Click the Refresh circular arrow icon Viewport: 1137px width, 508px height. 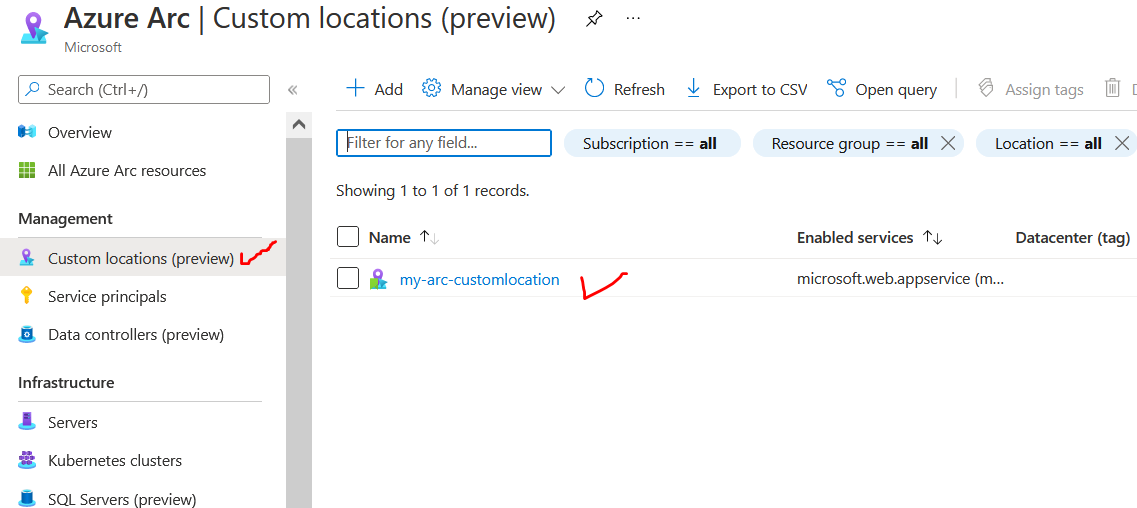(595, 88)
